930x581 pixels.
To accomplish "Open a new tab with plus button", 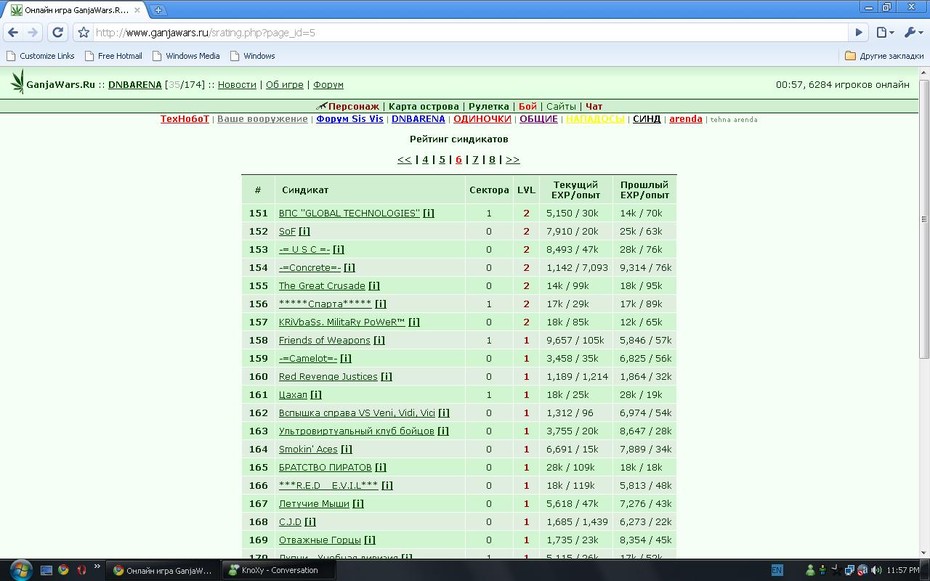I will coord(158,10).
